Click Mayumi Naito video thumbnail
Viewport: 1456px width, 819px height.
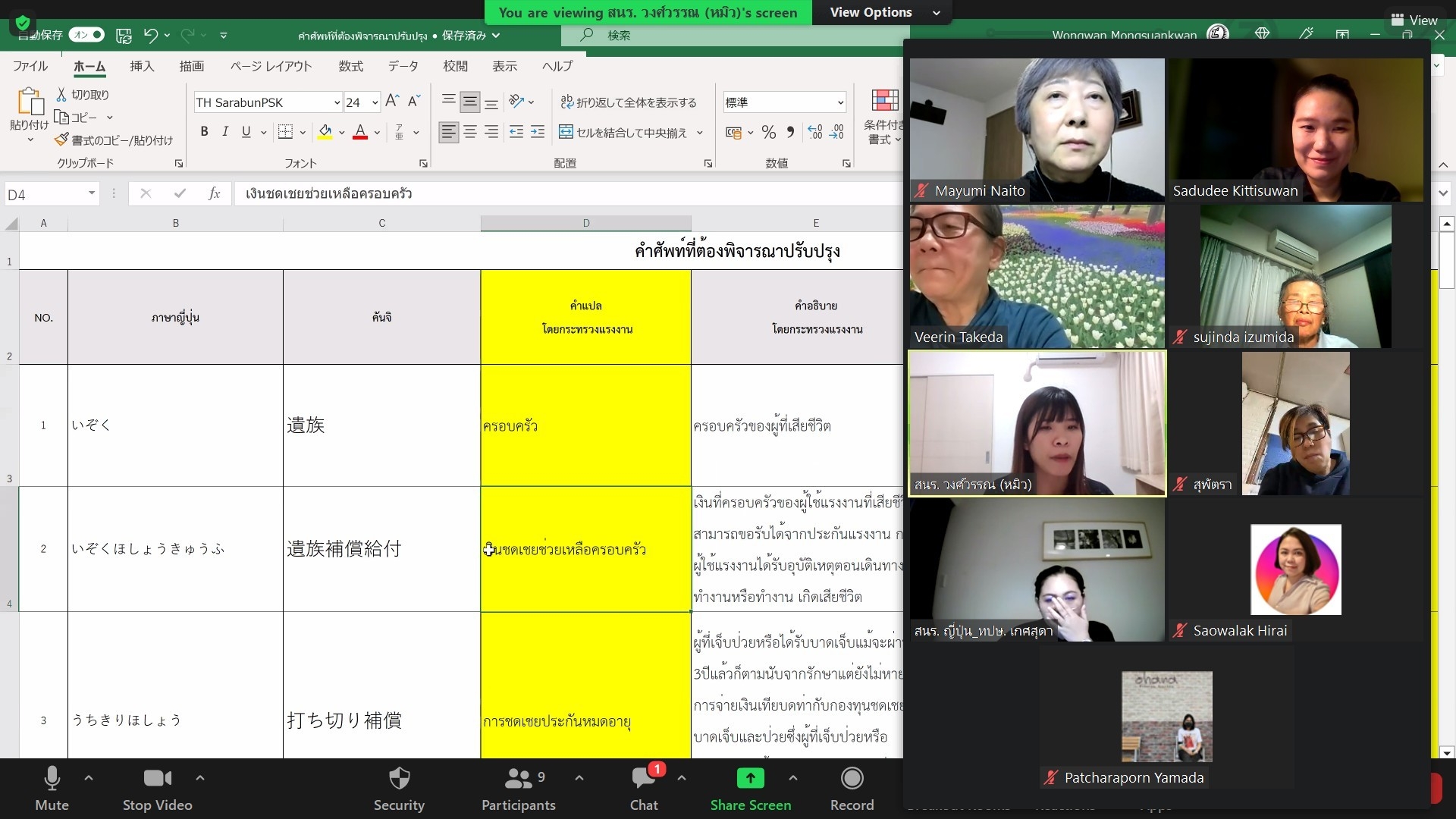click(x=1037, y=130)
